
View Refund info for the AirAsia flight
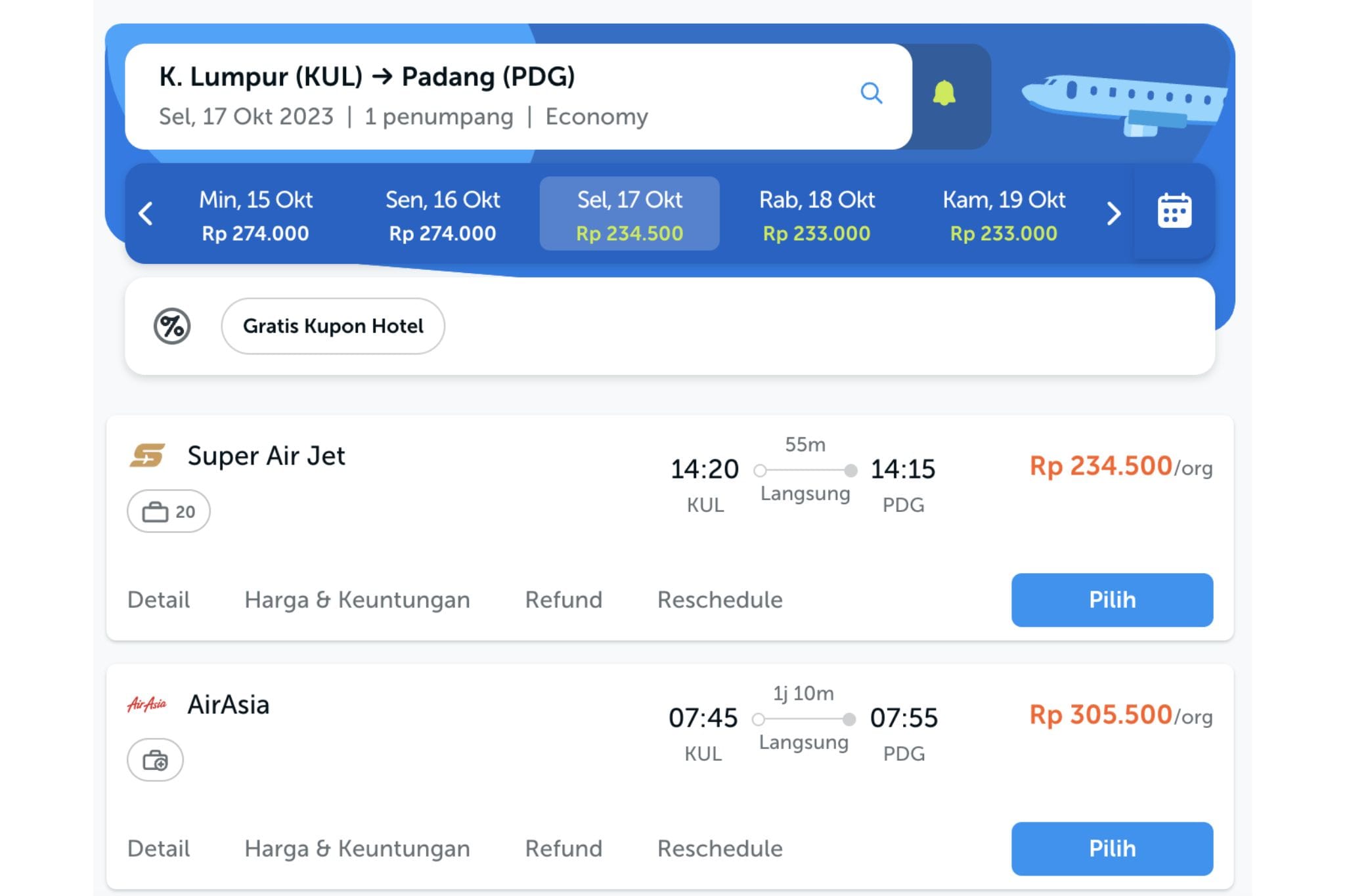tap(563, 847)
